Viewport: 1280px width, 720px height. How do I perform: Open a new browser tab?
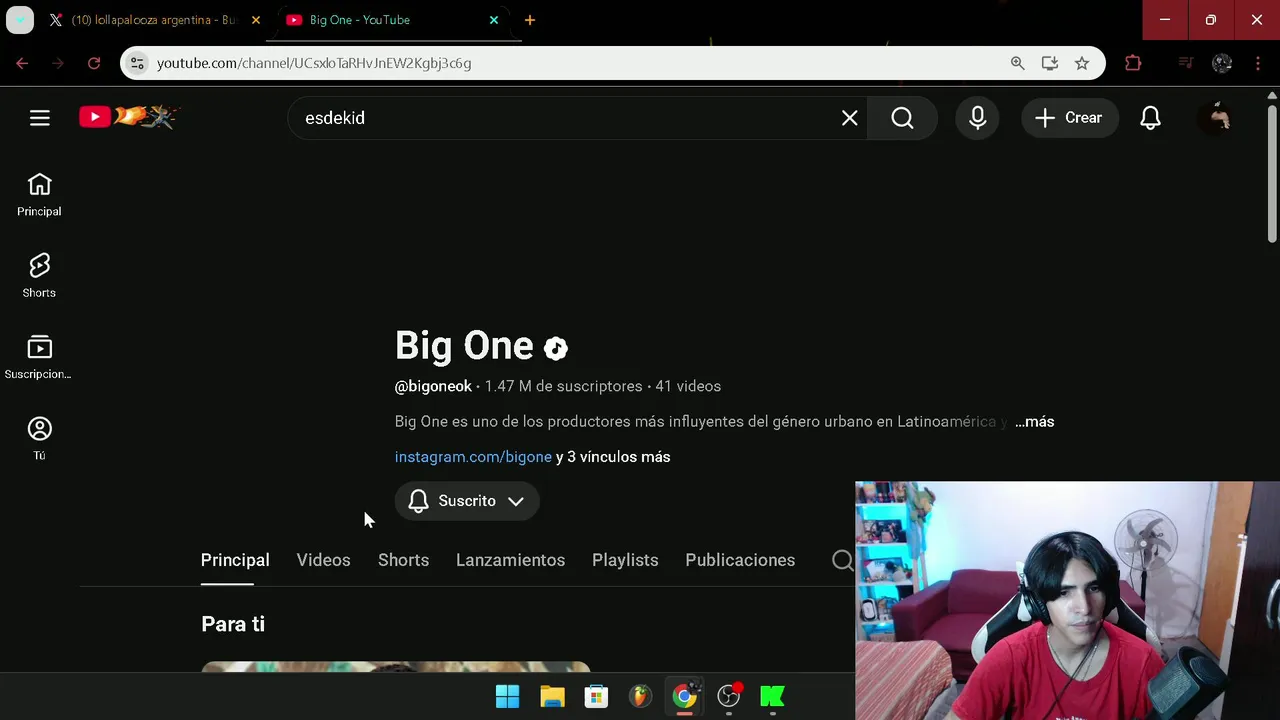[530, 20]
